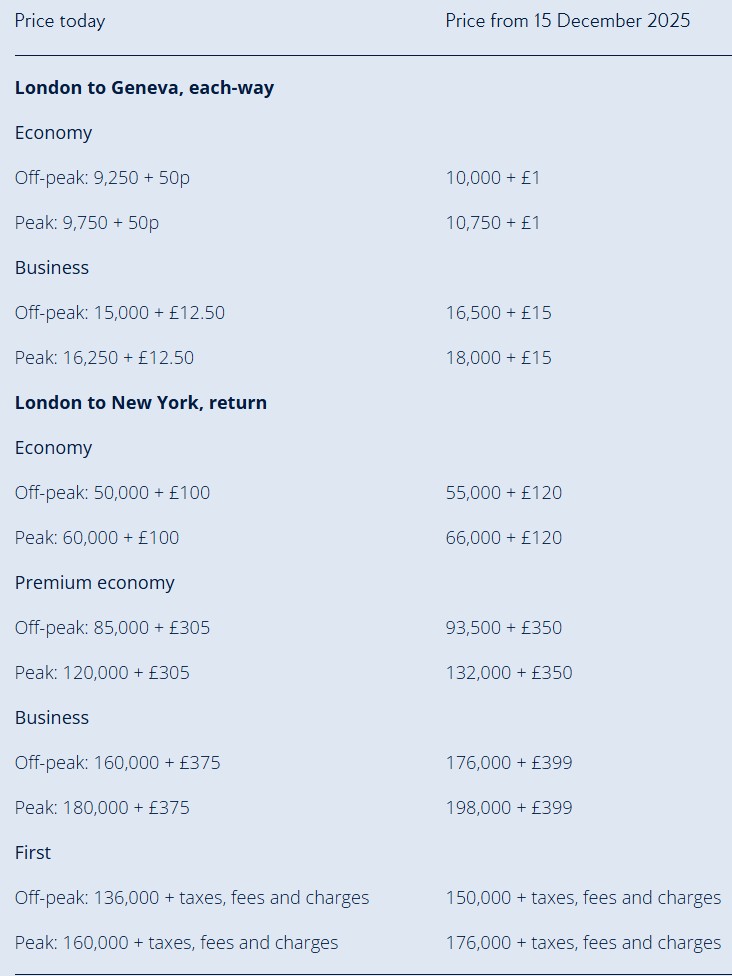
Task: Click 'Off-peak: 50,000 + £100' economy price
Action: (112, 493)
